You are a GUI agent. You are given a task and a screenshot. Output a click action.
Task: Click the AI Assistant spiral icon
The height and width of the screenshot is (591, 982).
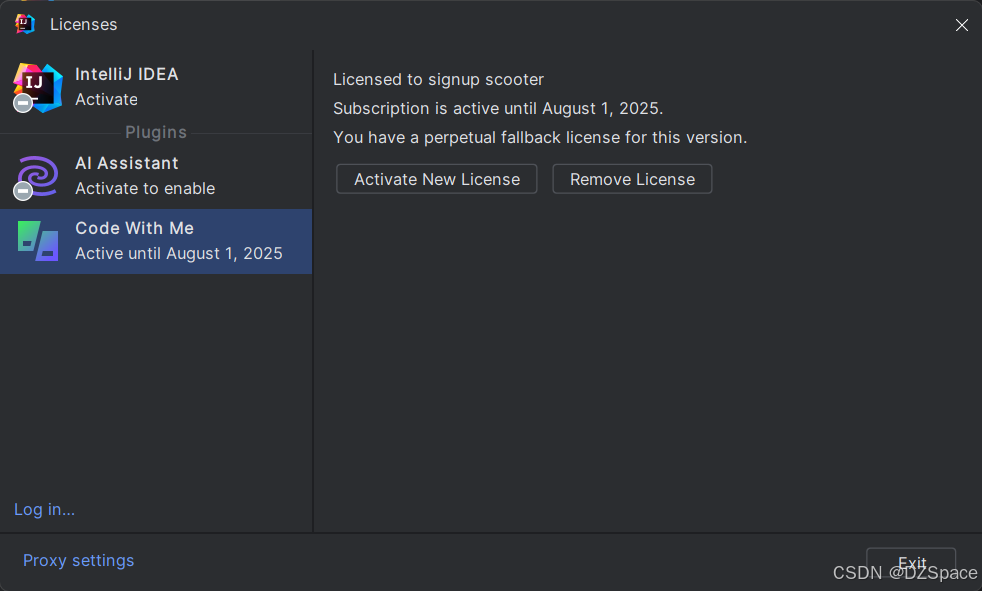(38, 177)
